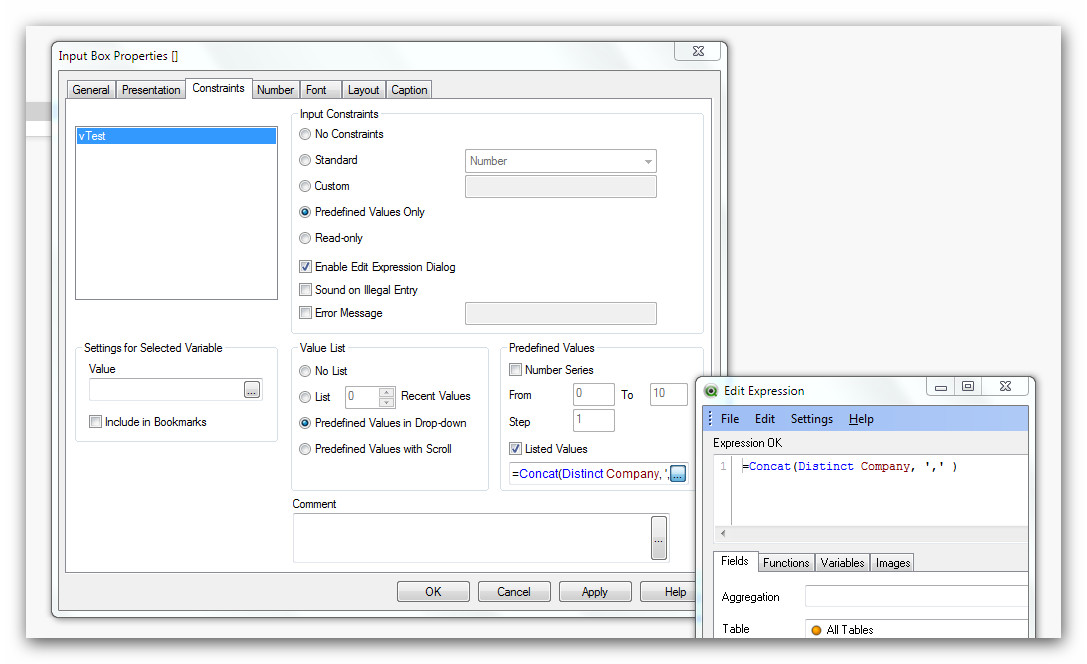This screenshot has height=664, width=1087.
Task: Open File menu in Edit Expression
Action: 730,419
